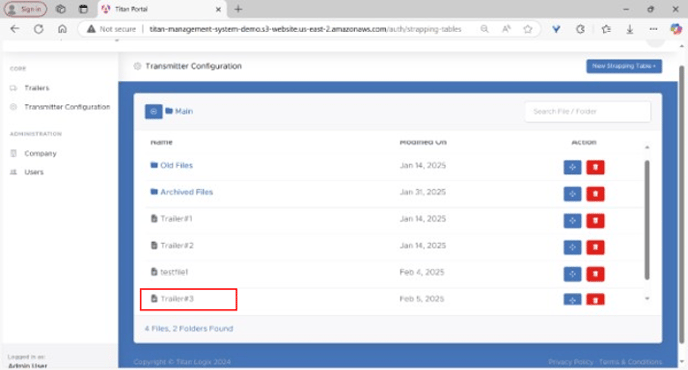Close the Titan Portal tab
The height and width of the screenshot is (370, 688).
pos(218,9)
